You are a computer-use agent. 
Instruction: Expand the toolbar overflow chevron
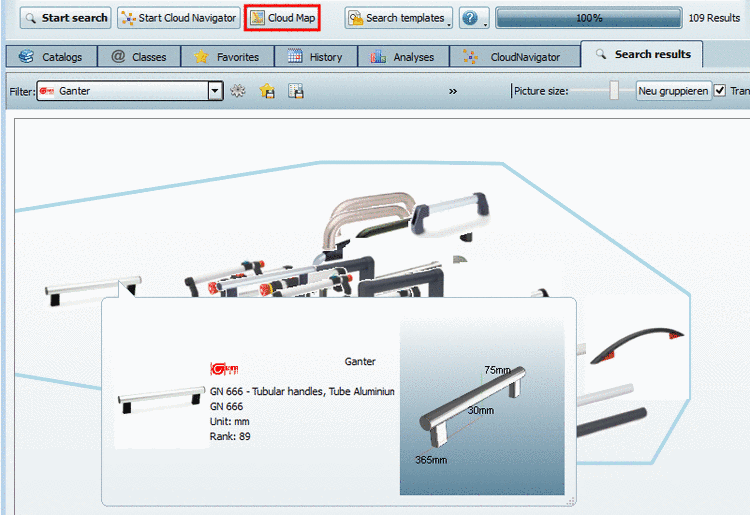coord(452,91)
